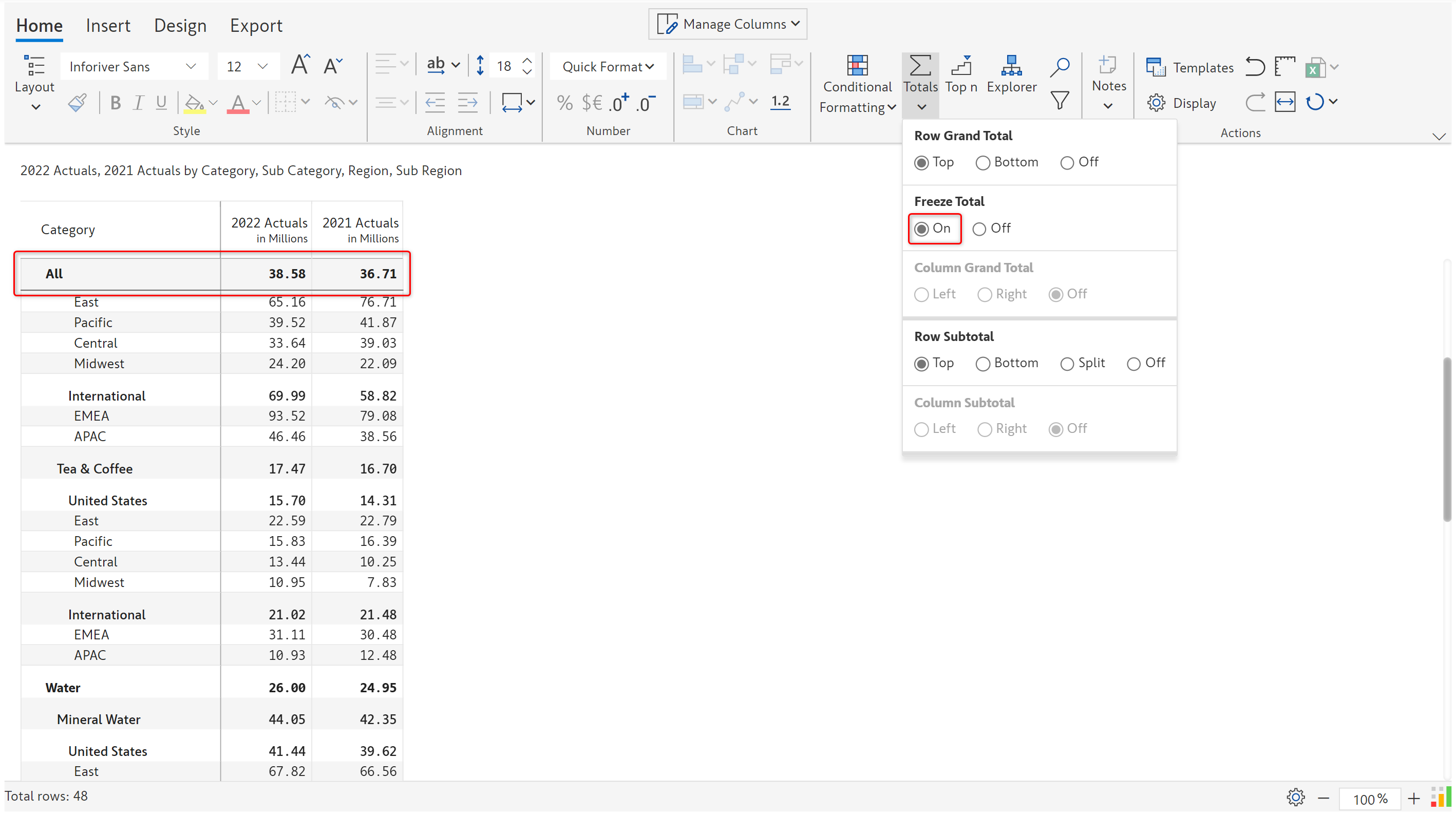Viewport: 1456px width, 815px height.
Task: Turn Freeze Total Off
Action: (x=979, y=229)
